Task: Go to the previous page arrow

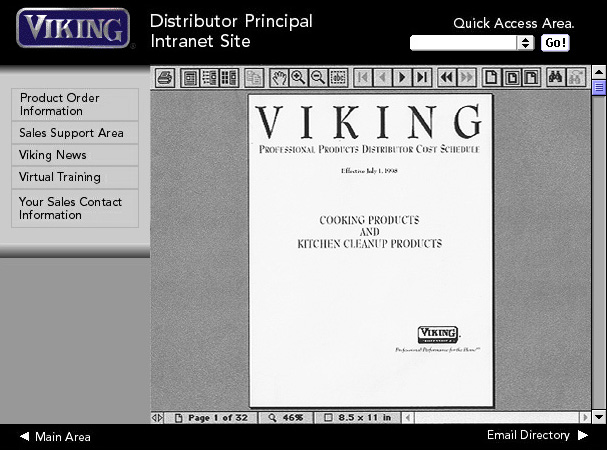Action: pyautogui.click(x=382, y=78)
